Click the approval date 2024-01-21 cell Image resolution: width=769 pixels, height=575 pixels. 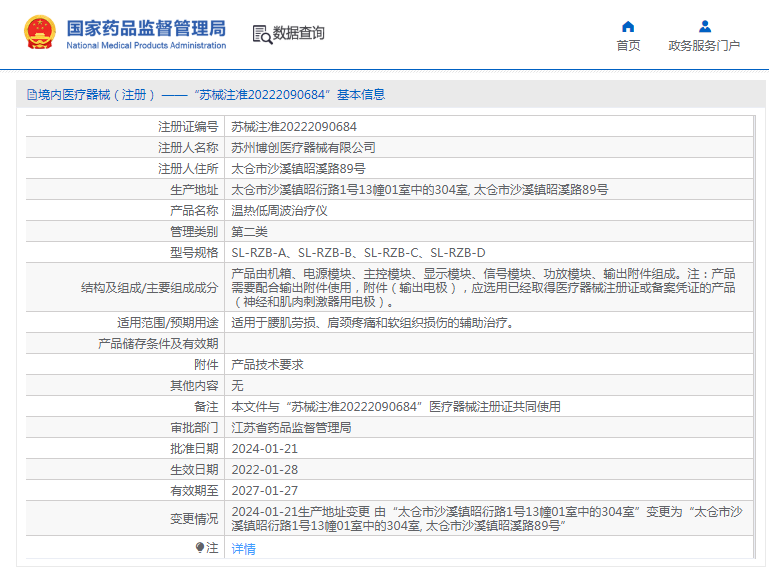click(x=265, y=449)
